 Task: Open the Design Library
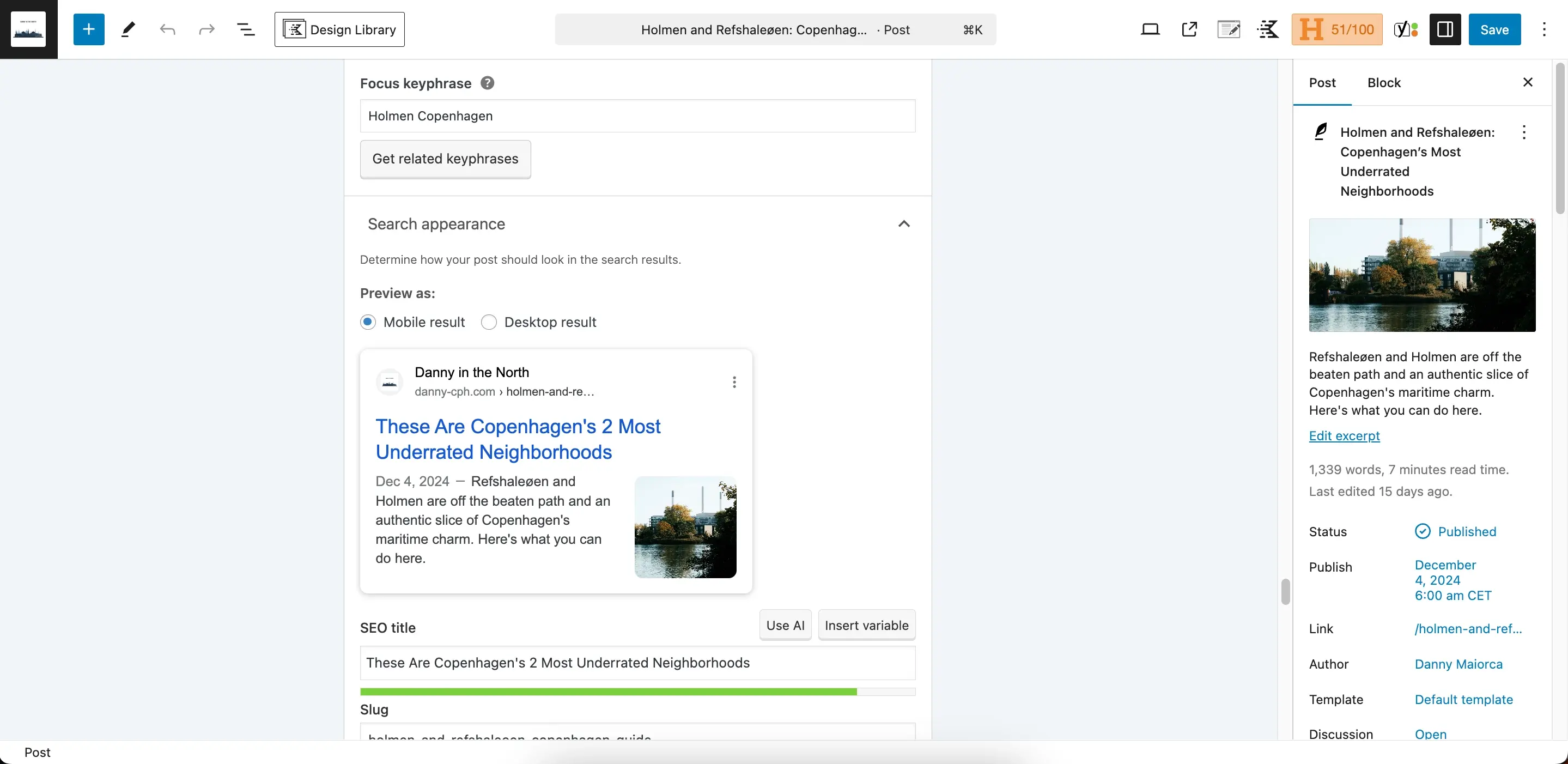pyautogui.click(x=339, y=29)
